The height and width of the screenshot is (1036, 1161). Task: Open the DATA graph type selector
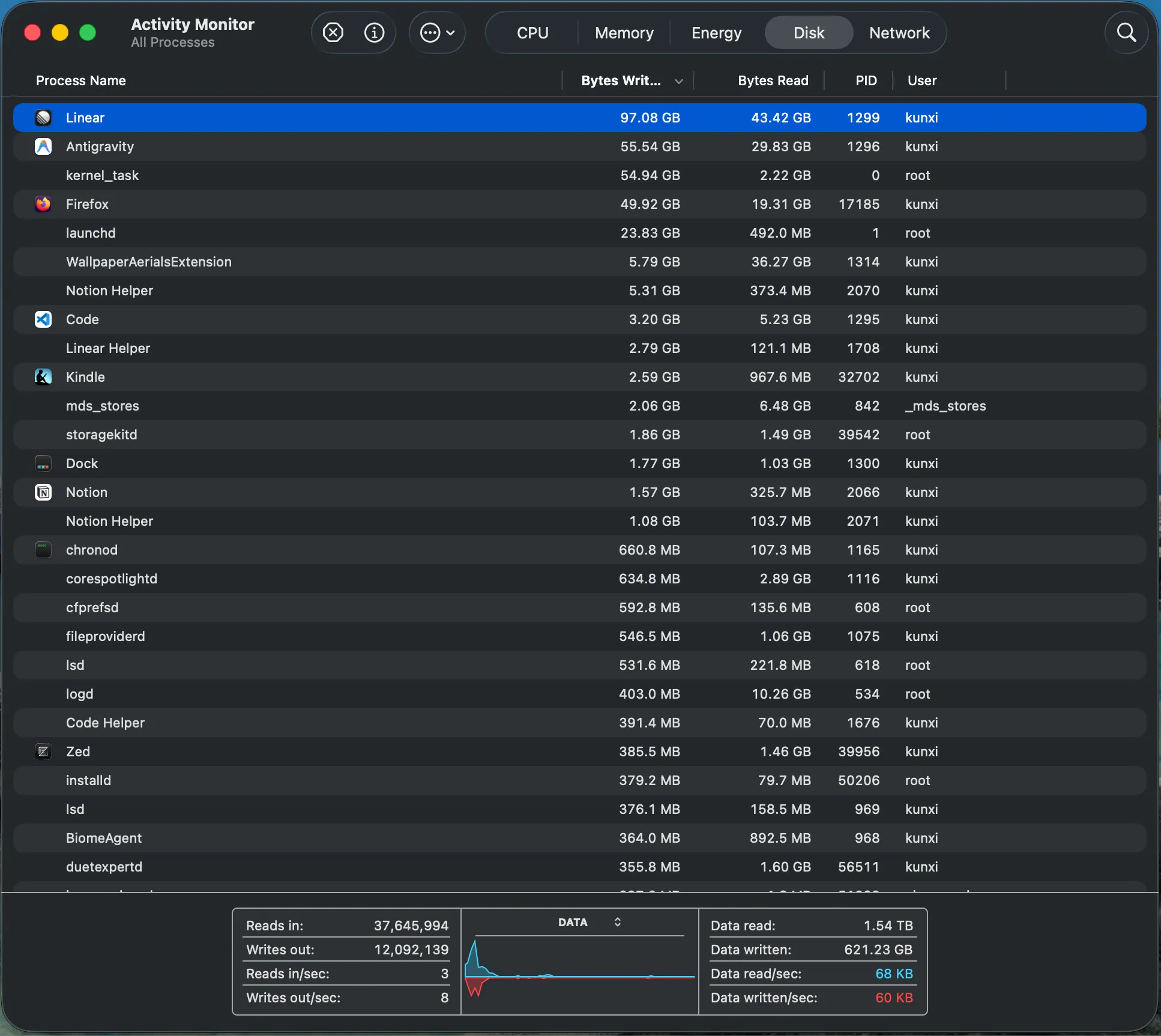(x=590, y=922)
